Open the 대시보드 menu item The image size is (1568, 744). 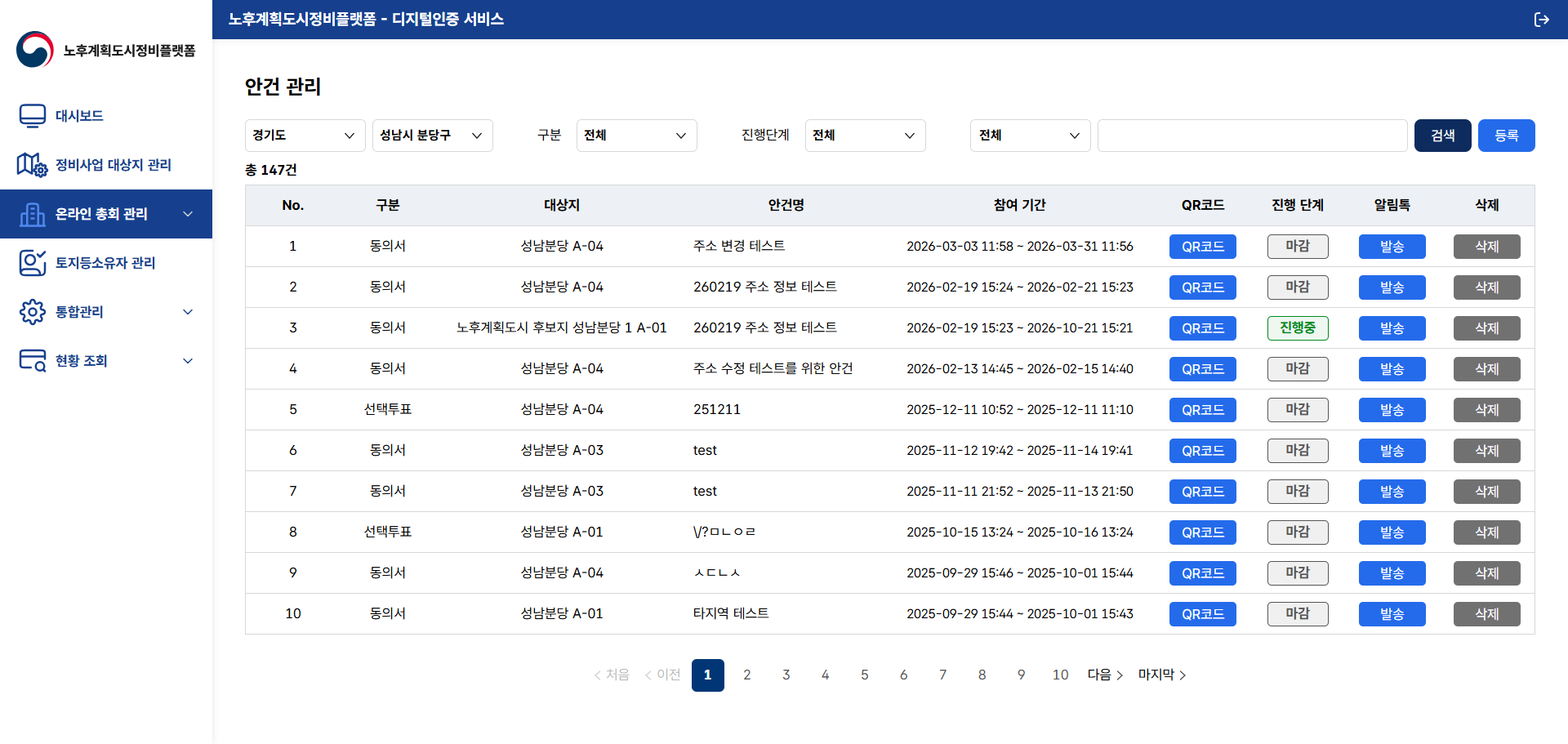79,116
